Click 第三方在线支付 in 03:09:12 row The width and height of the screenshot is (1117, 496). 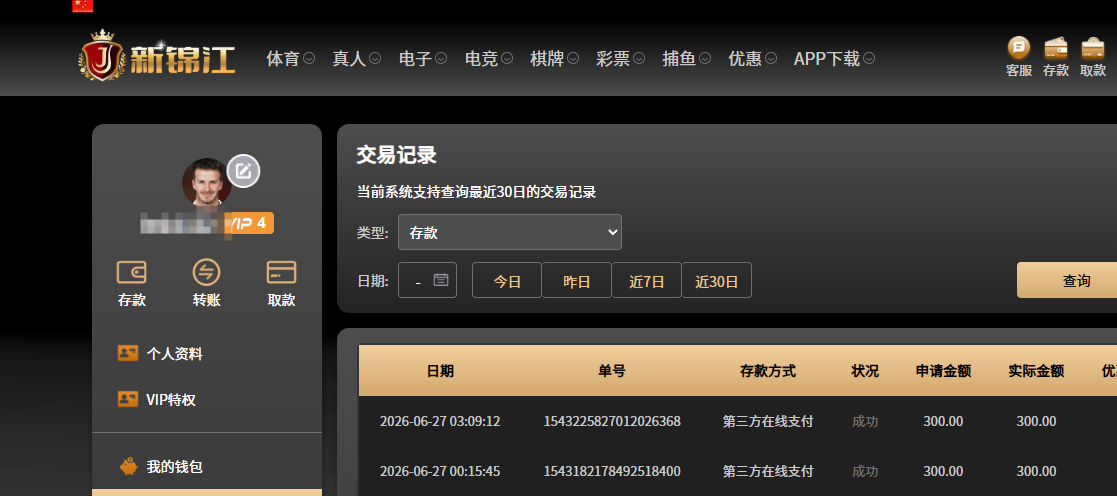(x=768, y=421)
